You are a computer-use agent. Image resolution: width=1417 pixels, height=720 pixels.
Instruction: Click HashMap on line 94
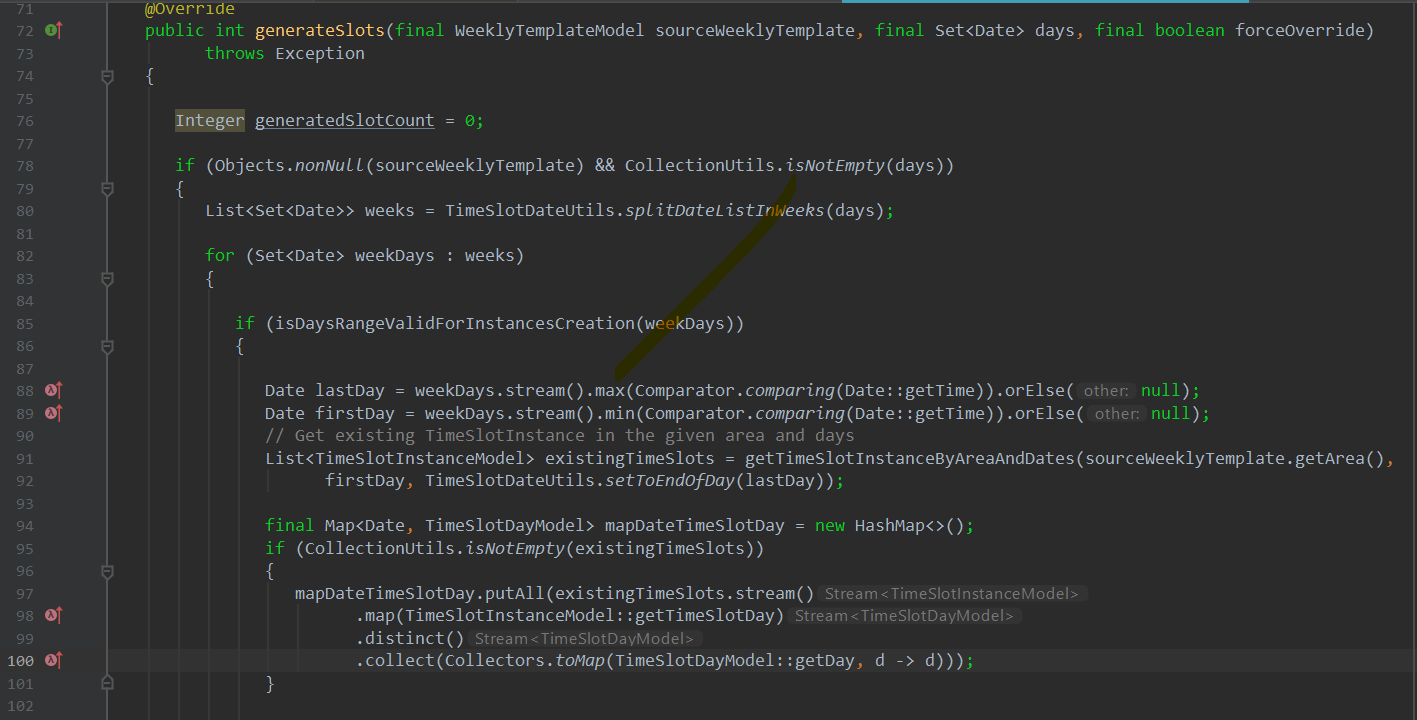890,526
